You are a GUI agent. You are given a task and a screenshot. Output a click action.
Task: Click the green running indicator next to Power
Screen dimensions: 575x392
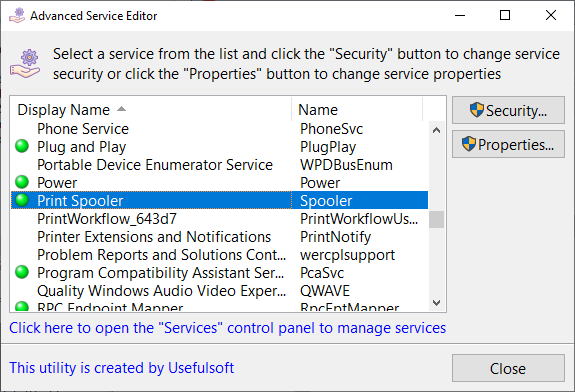point(22,182)
